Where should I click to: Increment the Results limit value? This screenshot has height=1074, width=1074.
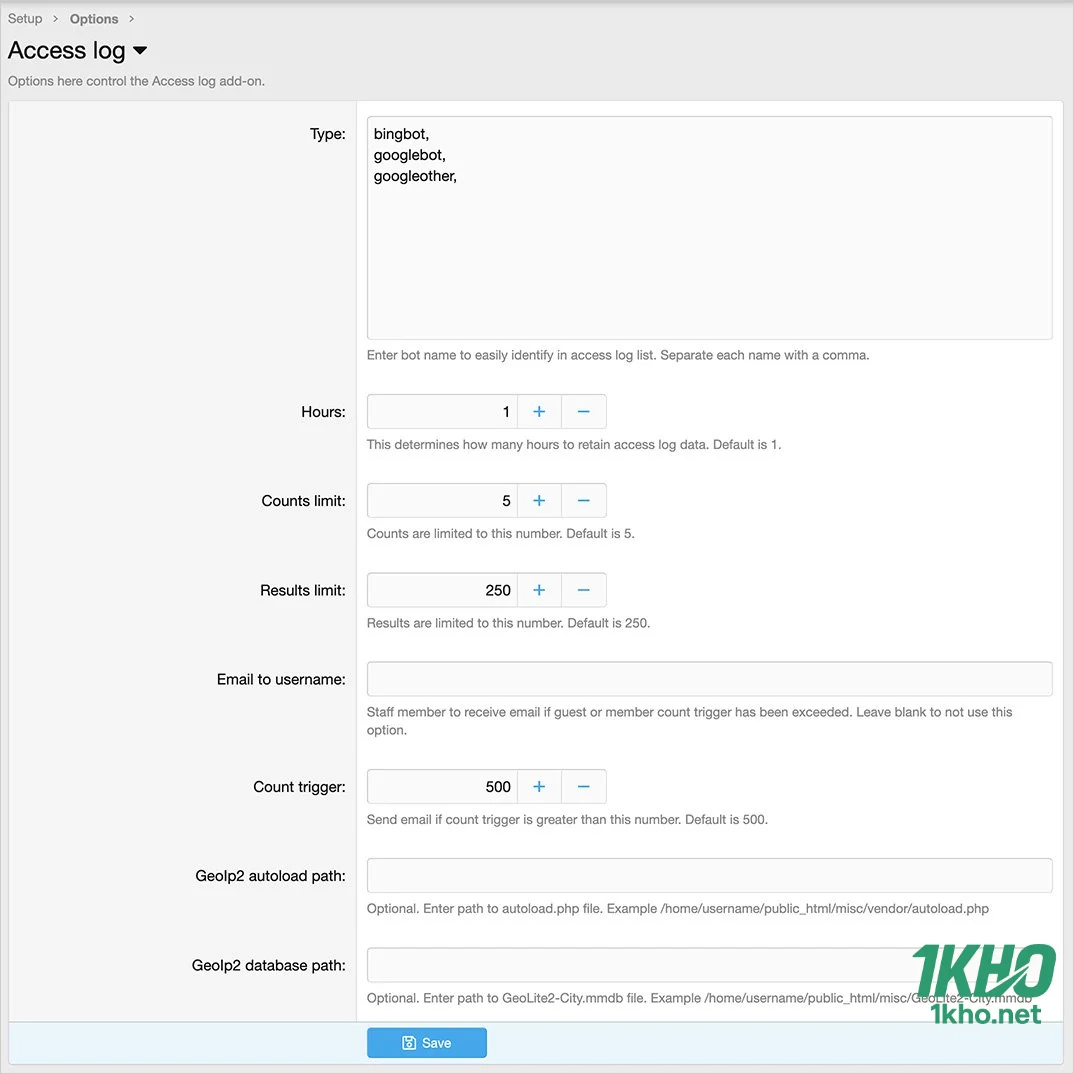[x=539, y=589]
